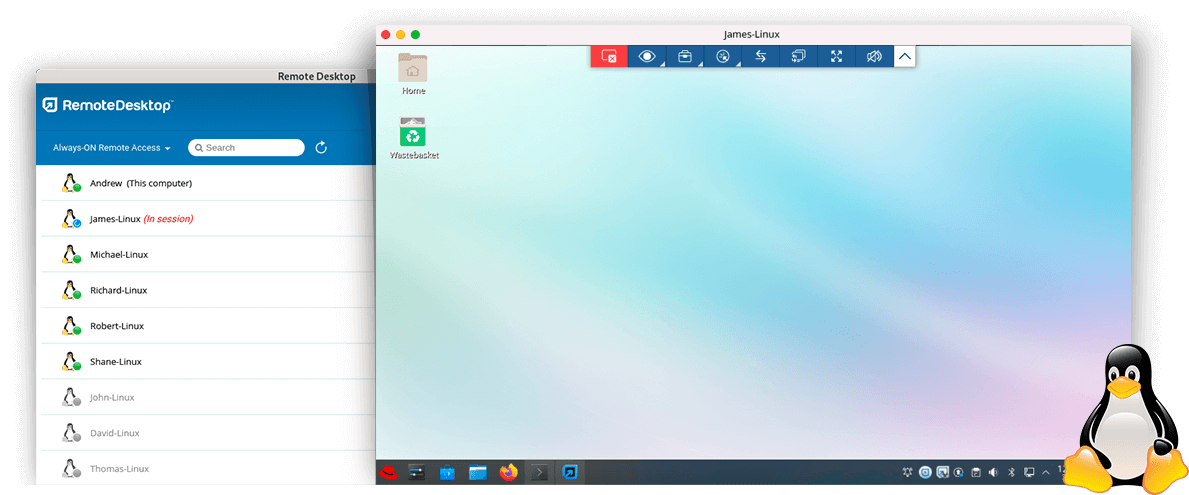Toggle full screen mode in session toolbar

[836, 57]
